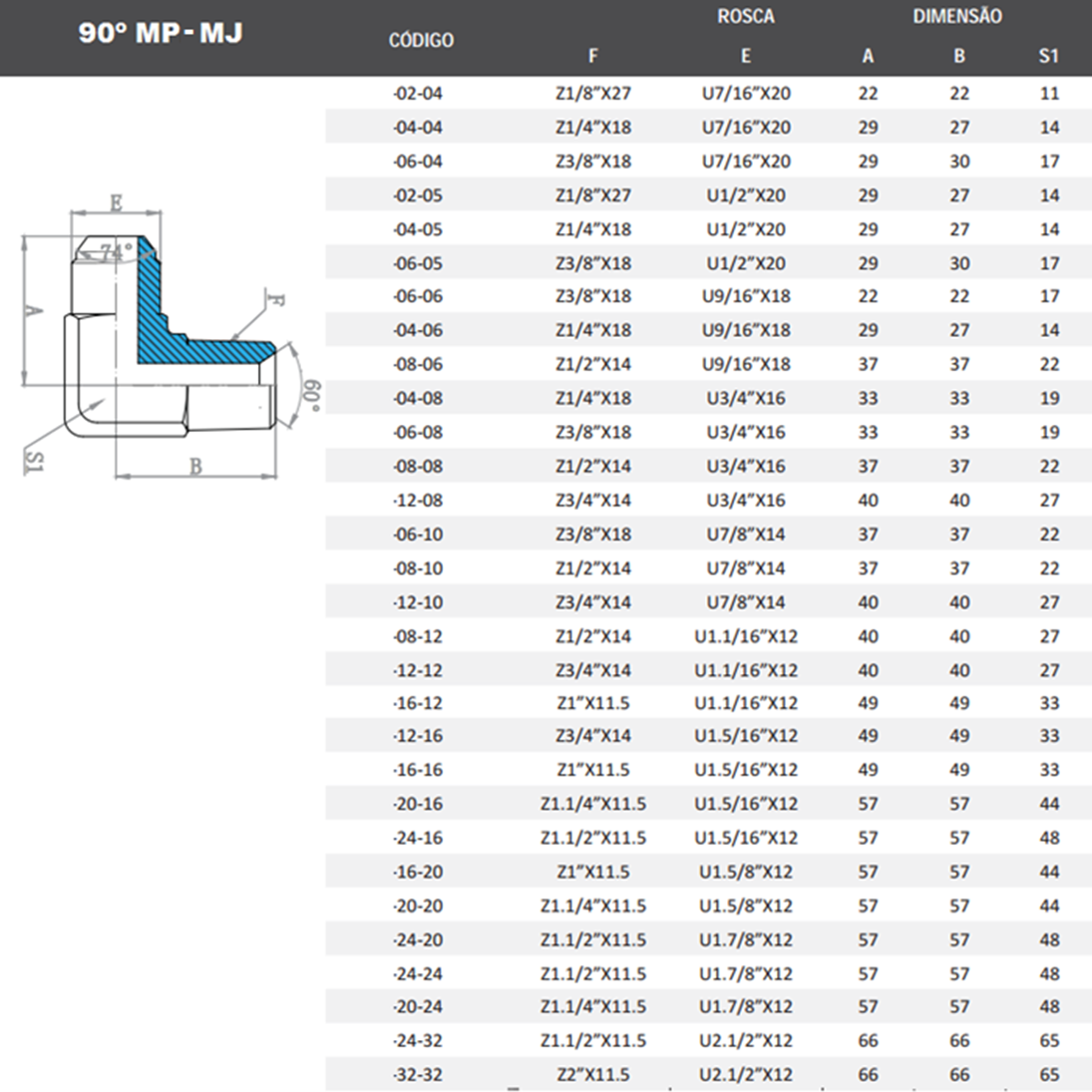
Task: Click the S1 label beside fitting drawing
Action: click(x=34, y=461)
